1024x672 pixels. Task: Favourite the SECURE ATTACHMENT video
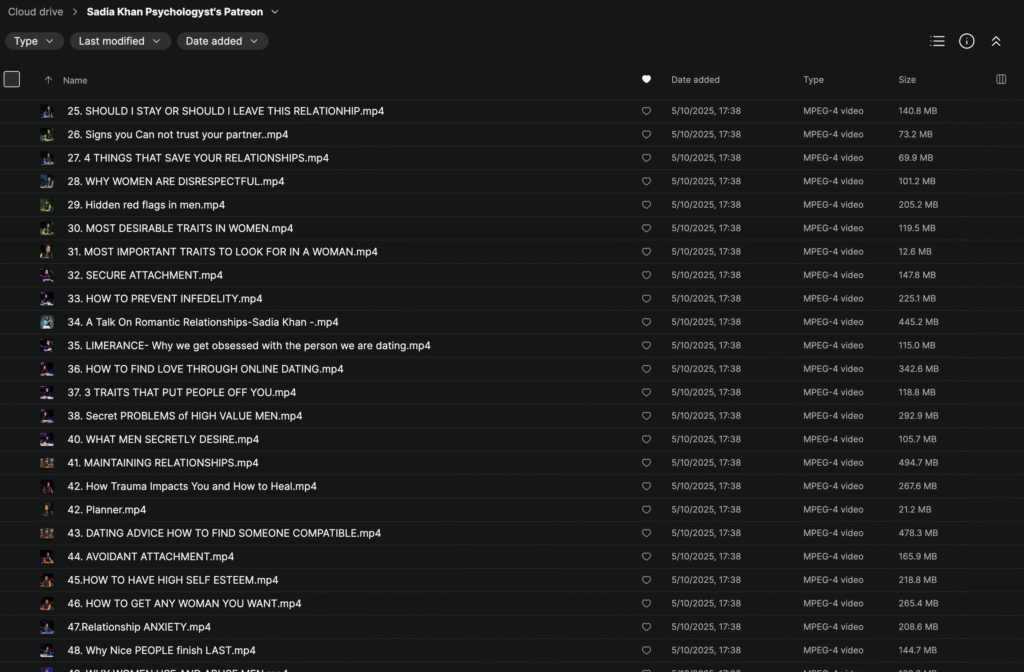click(646, 275)
